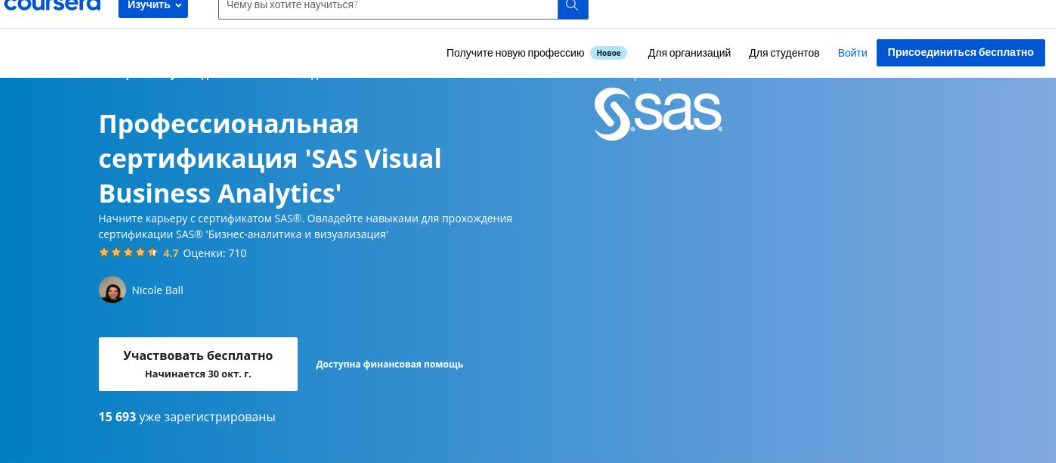Image resolution: width=1056 pixels, height=463 pixels.
Task: Click the Coursera logo
Action: click(52, 5)
